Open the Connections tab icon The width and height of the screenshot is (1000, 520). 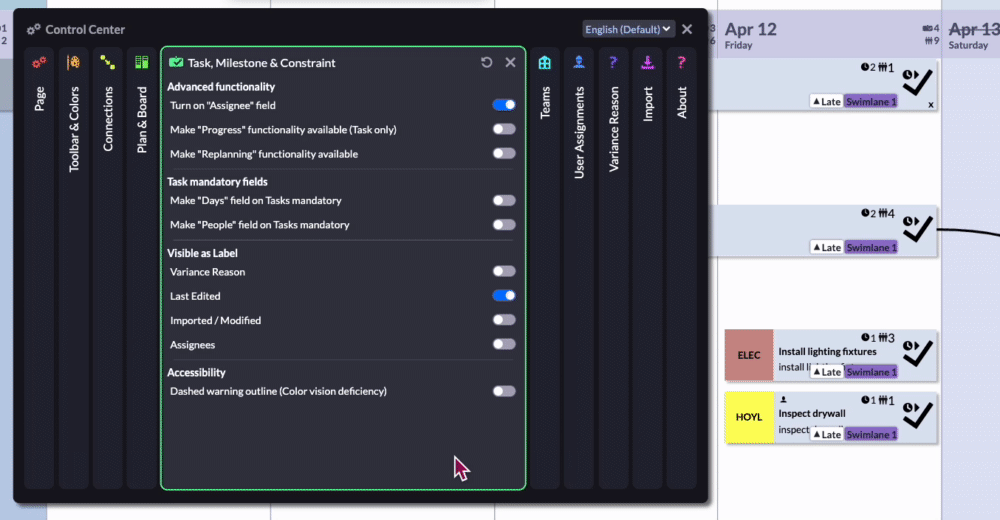click(107, 62)
